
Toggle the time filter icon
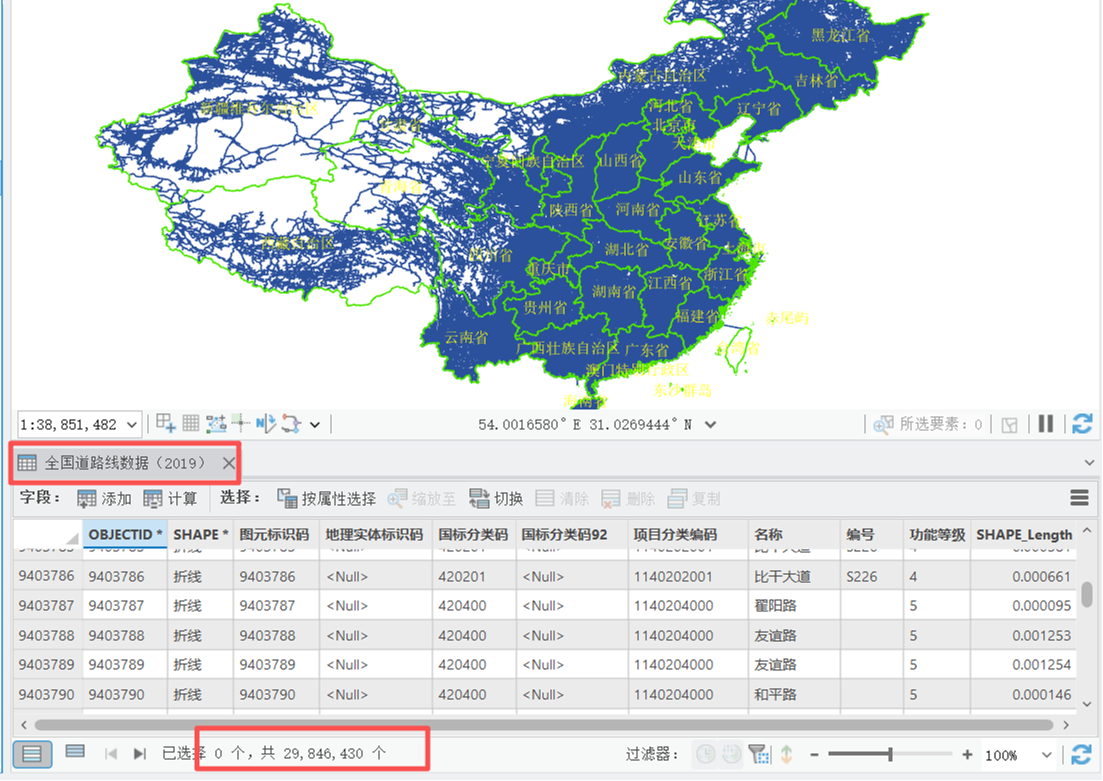pyautogui.click(x=706, y=754)
